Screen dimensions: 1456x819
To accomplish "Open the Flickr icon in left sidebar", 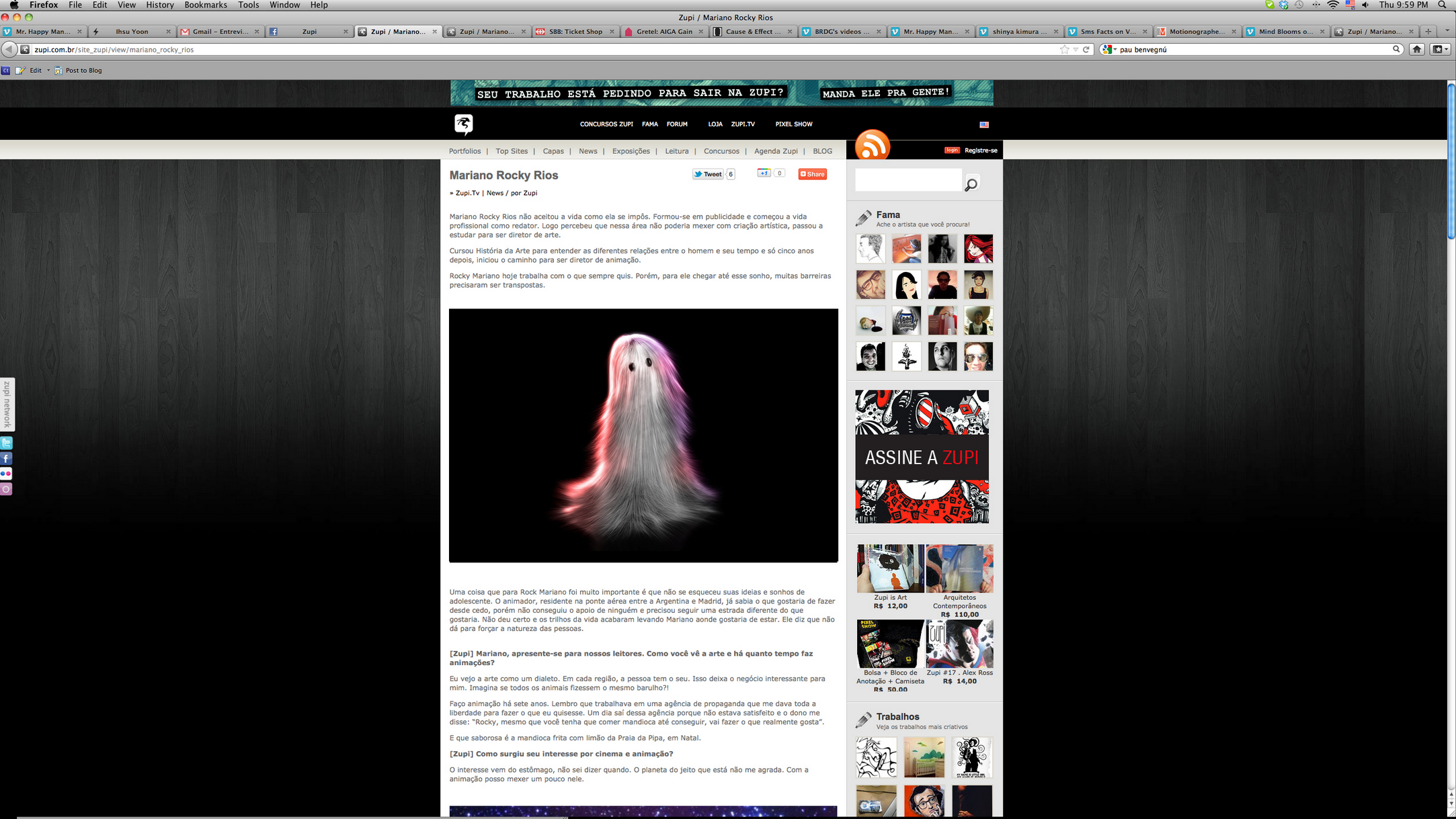I will pyautogui.click(x=6, y=474).
